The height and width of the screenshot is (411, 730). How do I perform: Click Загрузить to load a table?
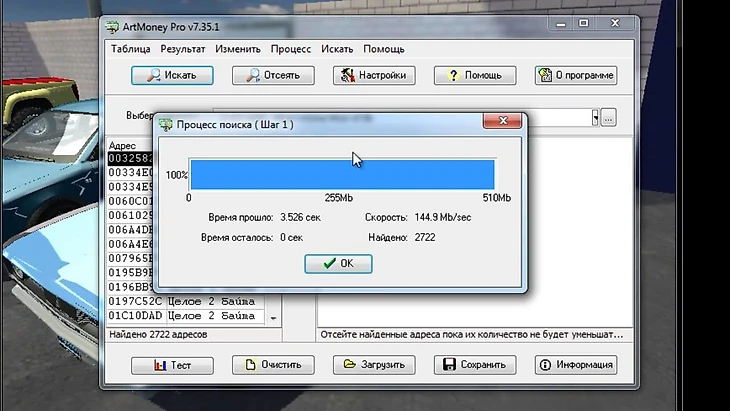pyautogui.click(x=373, y=365)
